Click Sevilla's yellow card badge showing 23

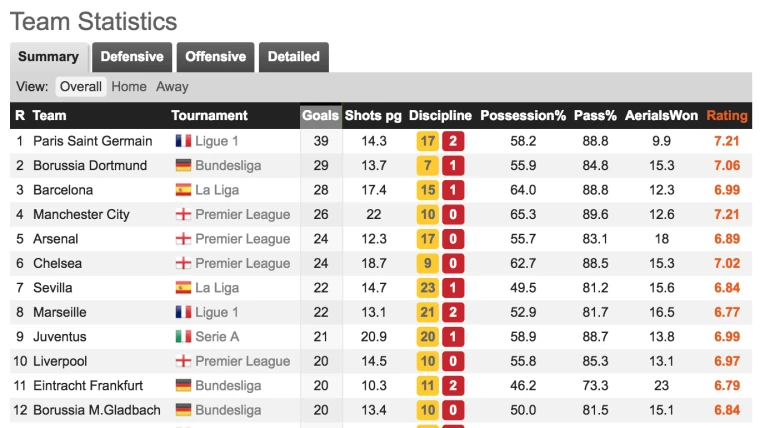pyautogui.click(x=428, y=288)
